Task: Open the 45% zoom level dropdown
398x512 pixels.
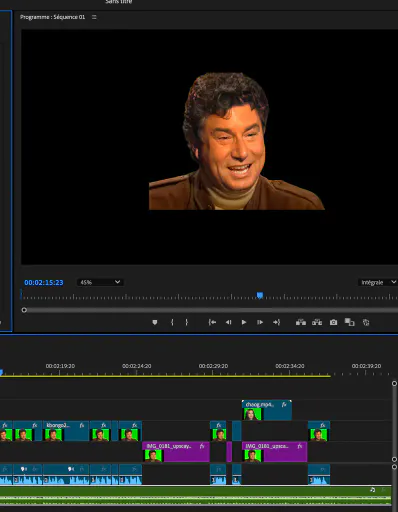Action: pyautogui.click(x=100, y=282)
